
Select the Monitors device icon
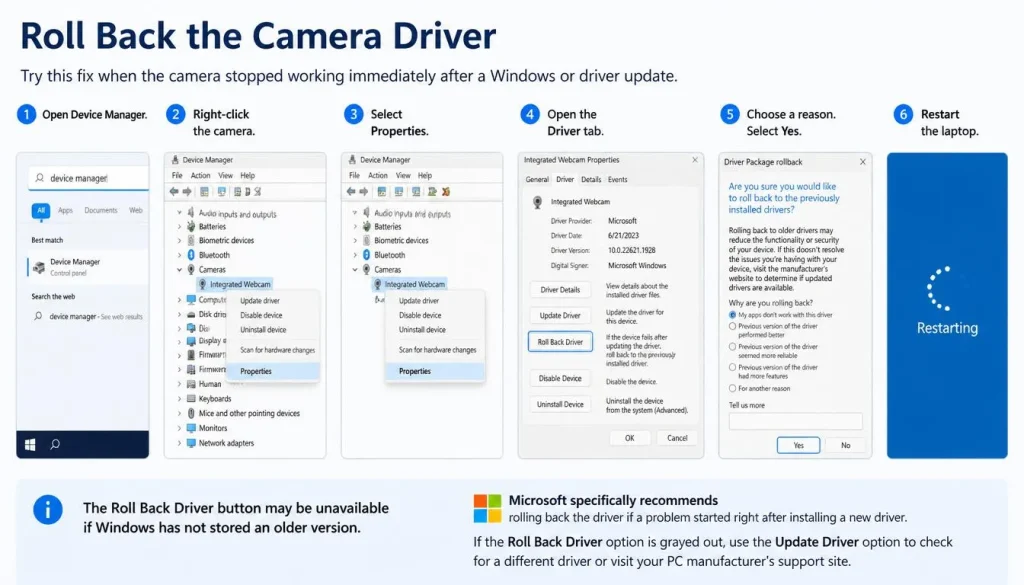(191, 428)
